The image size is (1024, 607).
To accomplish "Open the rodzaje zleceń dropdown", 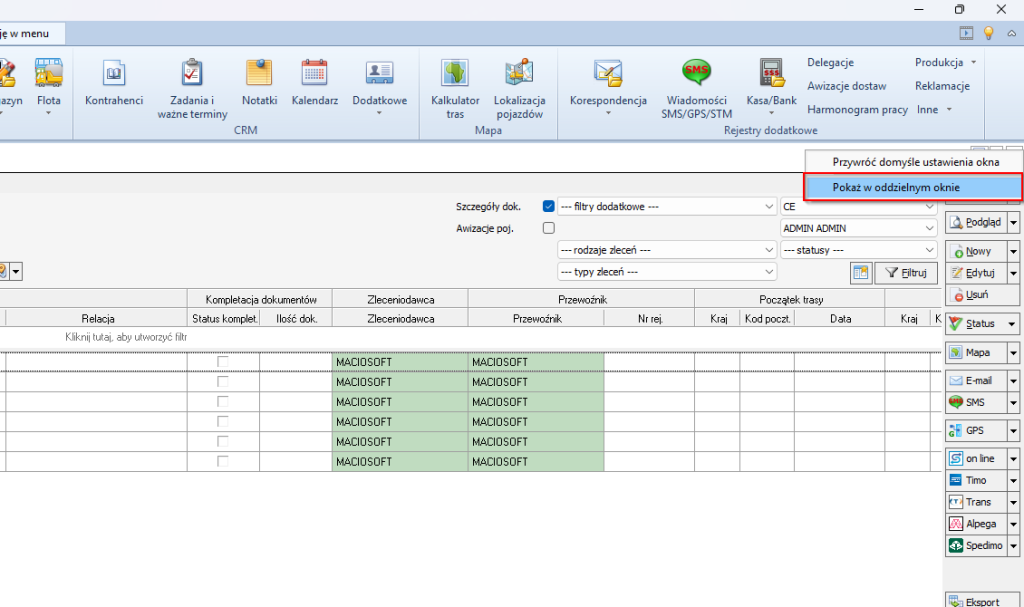I will 768,250.
